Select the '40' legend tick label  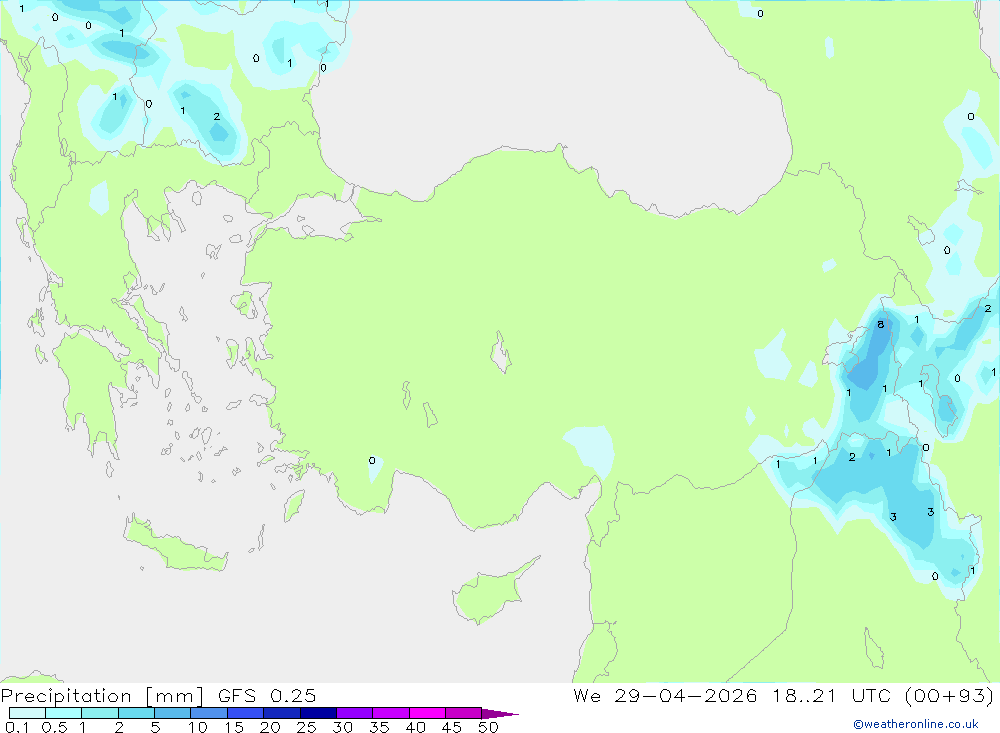(x=416, y=727)
